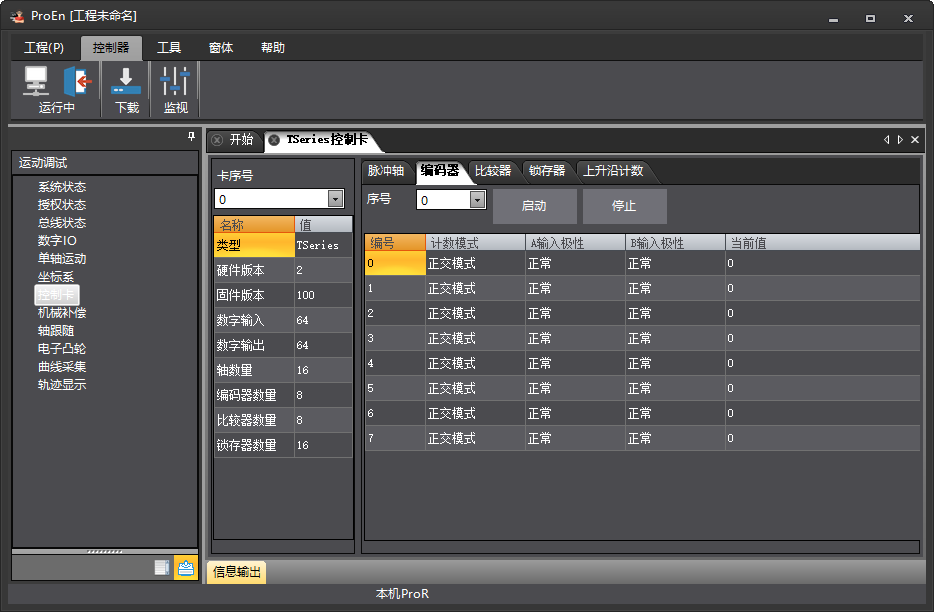Screen dimensions: 934x612
Task: Click the 停止 button
Action: click(x=624, y=206)
